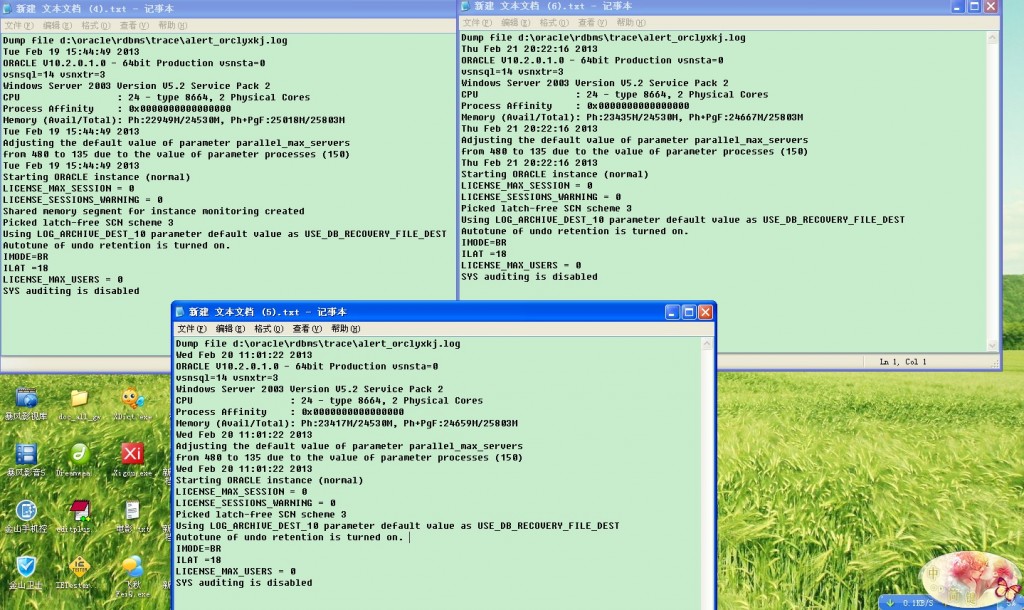Click 'Tue Feb 19 15:44:49 2013' second line in document (4)
The width and height of the screenshot is (1024, 610).
(71, 52)
